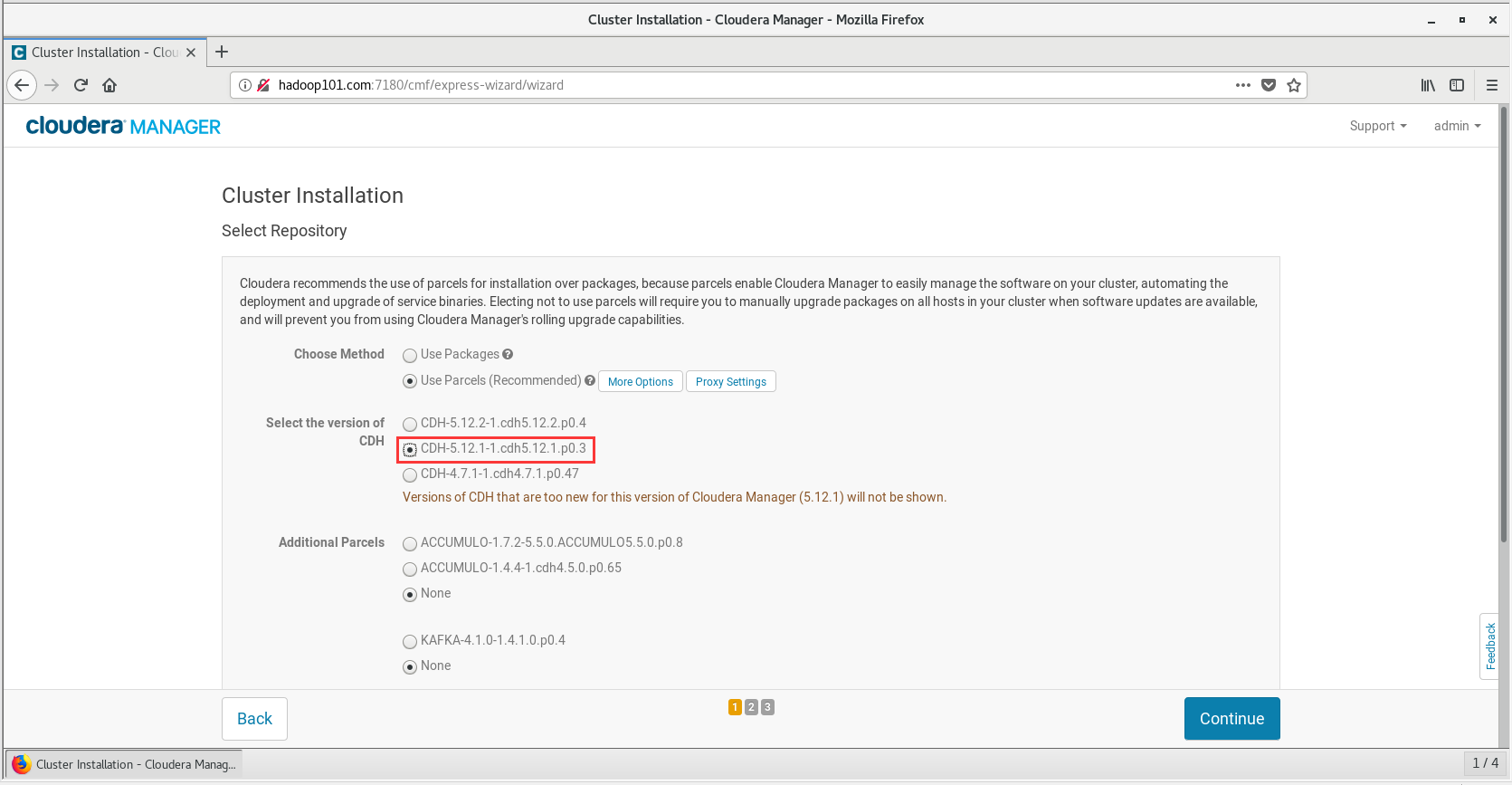Screen dimensions: 1512x785
Task: Click the Firefox icon in taskbar
Action: [x=22, y=764]
